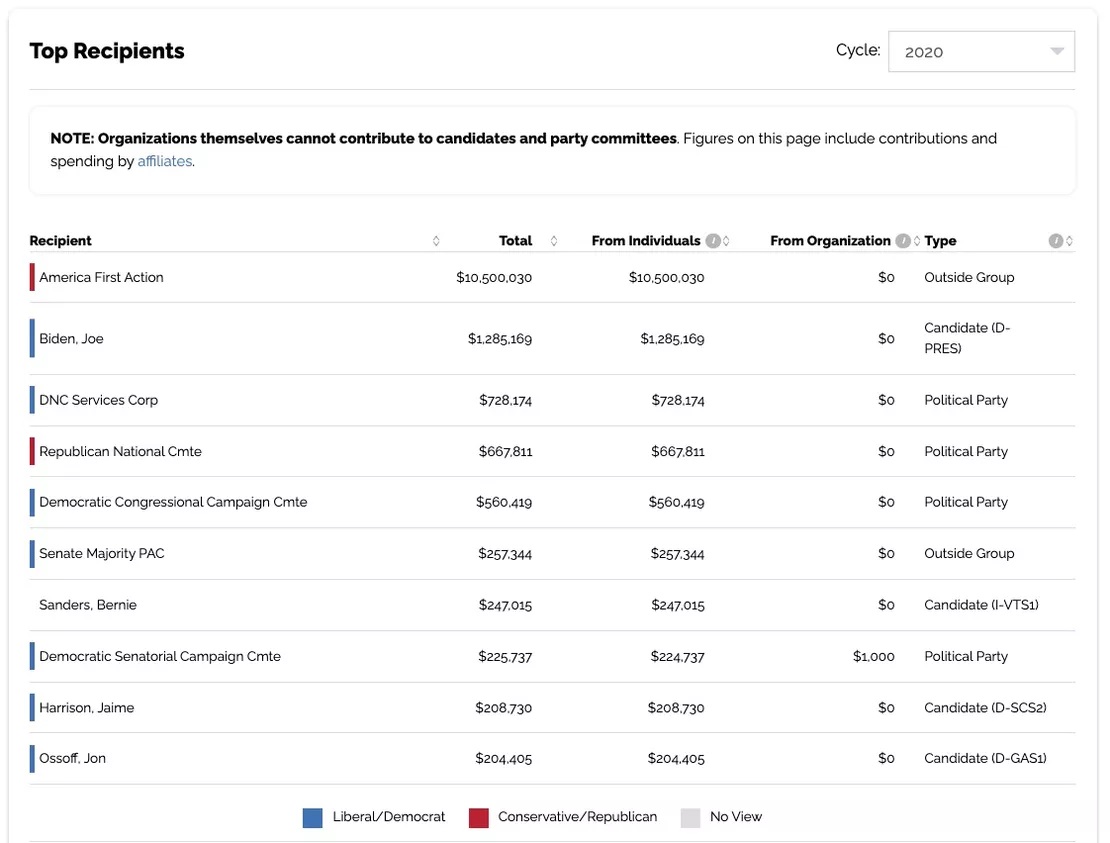Sort by From Organization arrow icon
This screenshot has width=1110, height=843.
point(917,241)
